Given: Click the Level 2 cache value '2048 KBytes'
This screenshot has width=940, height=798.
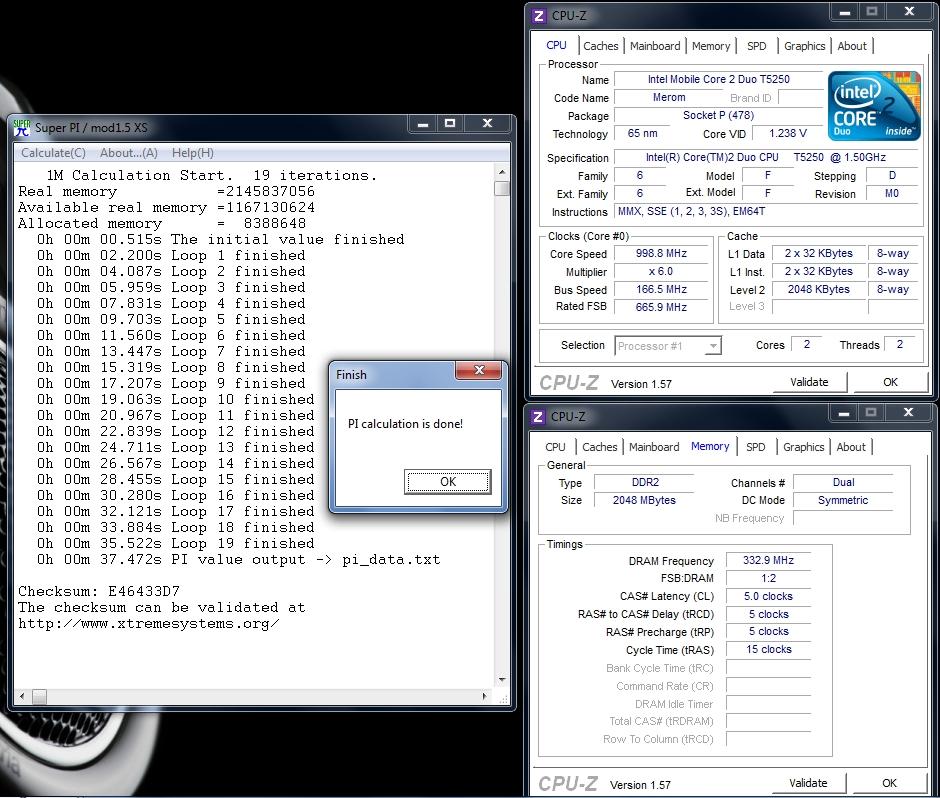Looking at the screenshot, I should point(818,289).
